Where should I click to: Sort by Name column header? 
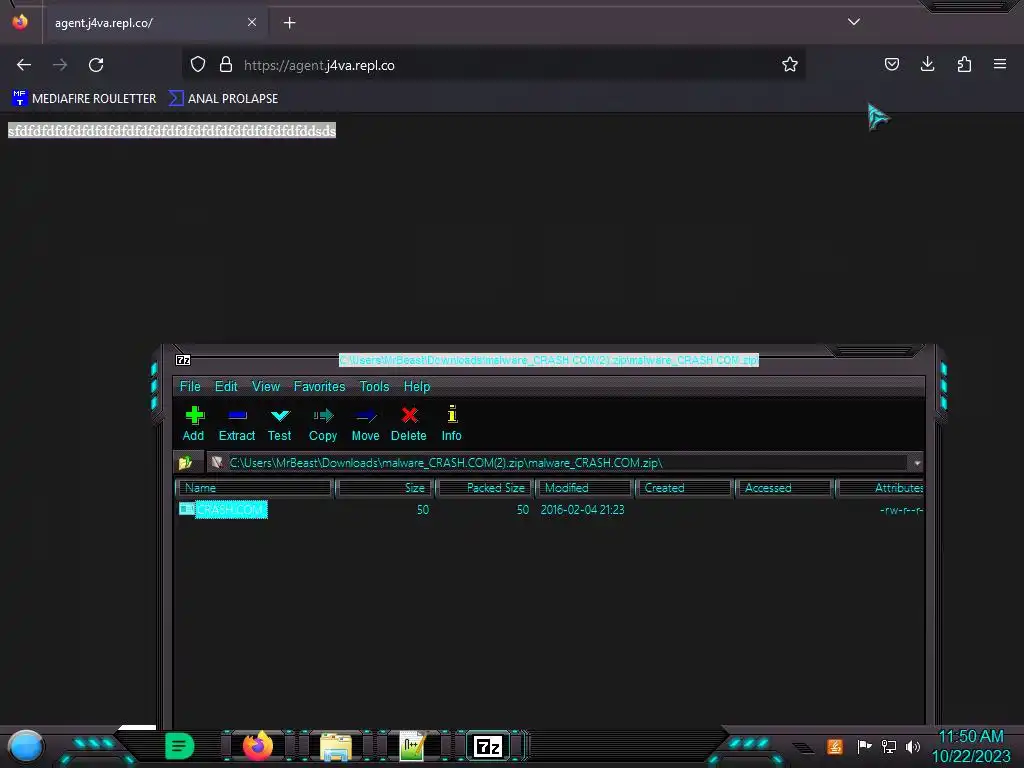point(255,488)
